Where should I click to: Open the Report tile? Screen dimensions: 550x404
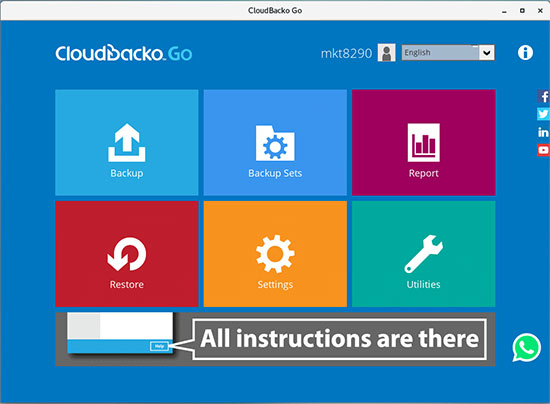point(423,142)
